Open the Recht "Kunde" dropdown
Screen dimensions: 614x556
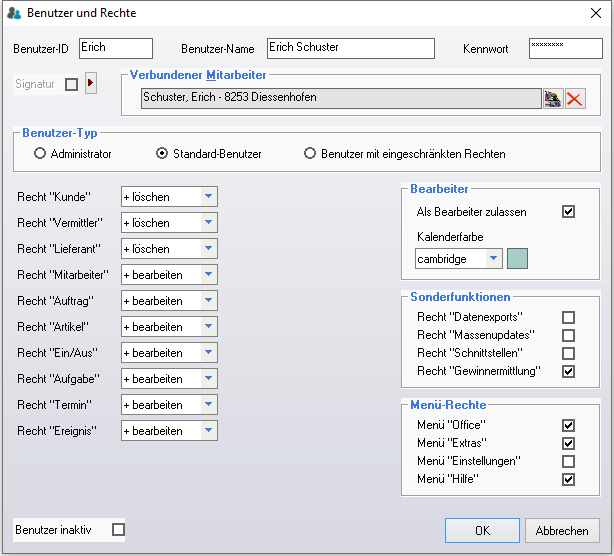208,197
